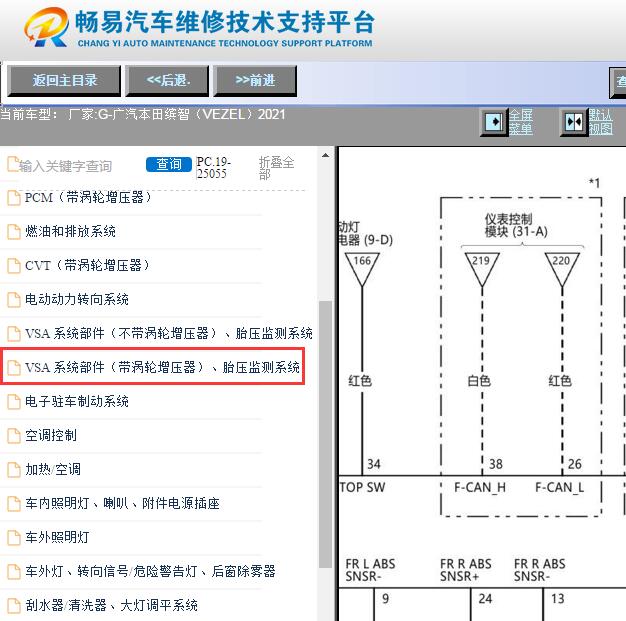Open 刮水器/清洗器、大灯调平系统 item

111,605
